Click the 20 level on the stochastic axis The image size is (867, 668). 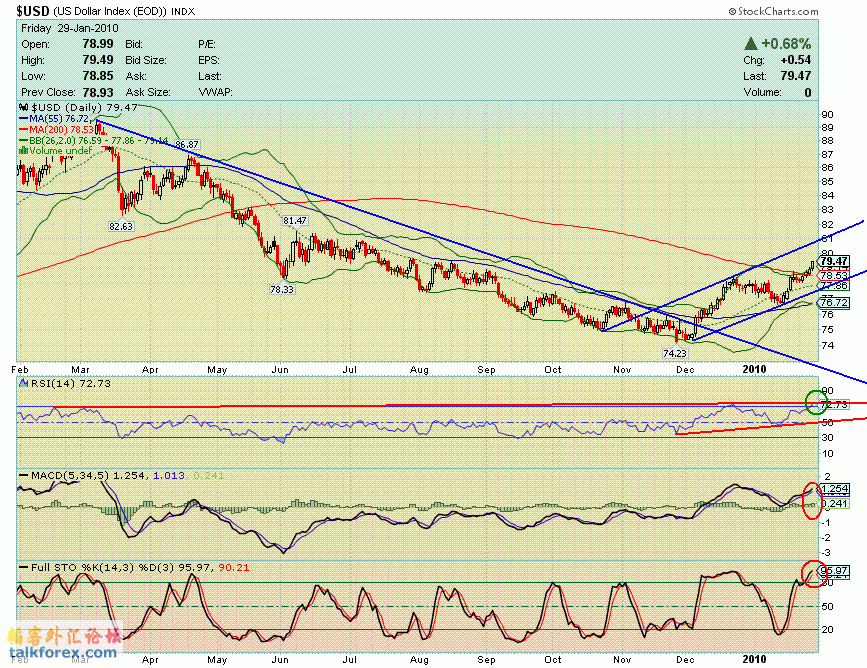tap(828, 629)
